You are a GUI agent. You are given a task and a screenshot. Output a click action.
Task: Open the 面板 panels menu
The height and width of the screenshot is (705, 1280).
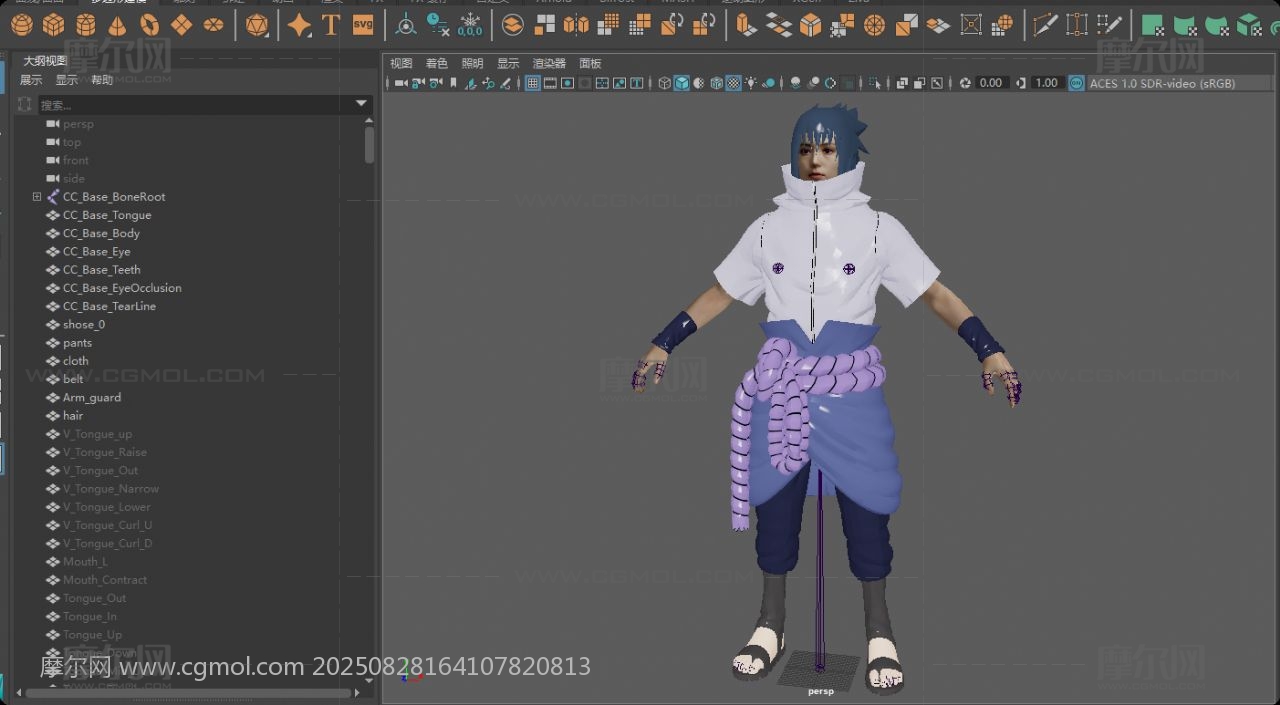click(x=590, y=63)
